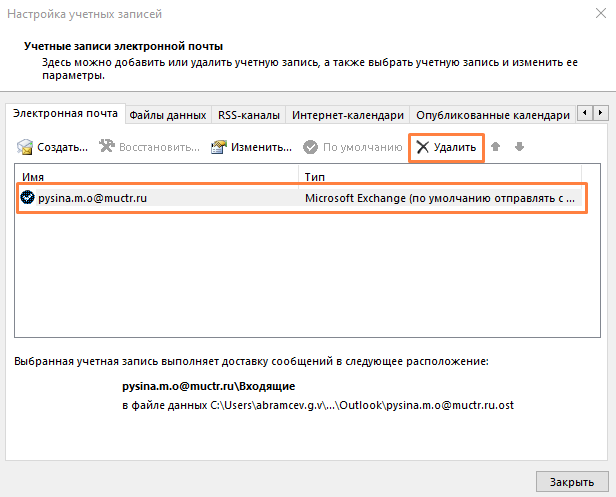
Task: Sort accounts by the Тип column header
Action: click(440, 177)
